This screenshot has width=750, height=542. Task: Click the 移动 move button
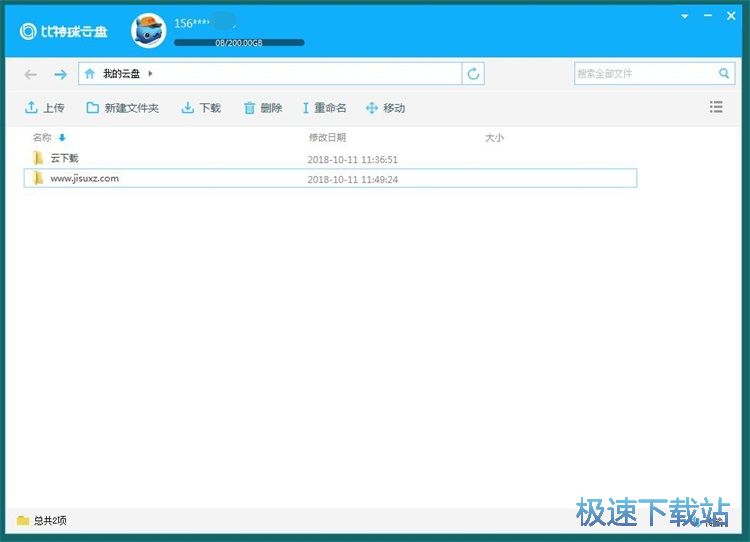point(386,108)
